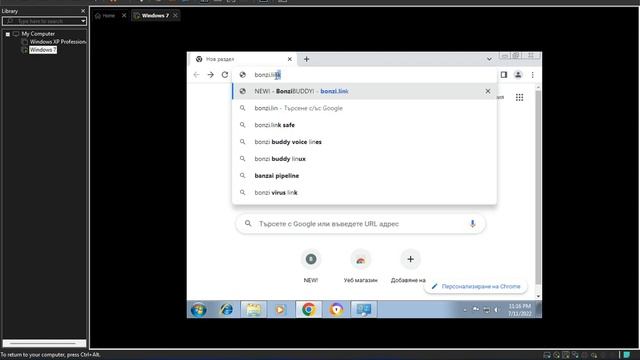This screenshot has height=360, width=640.
Task: Select the NEW! - BonziBUDDY! bonzi.link suggestion
Action: point(364,91)
